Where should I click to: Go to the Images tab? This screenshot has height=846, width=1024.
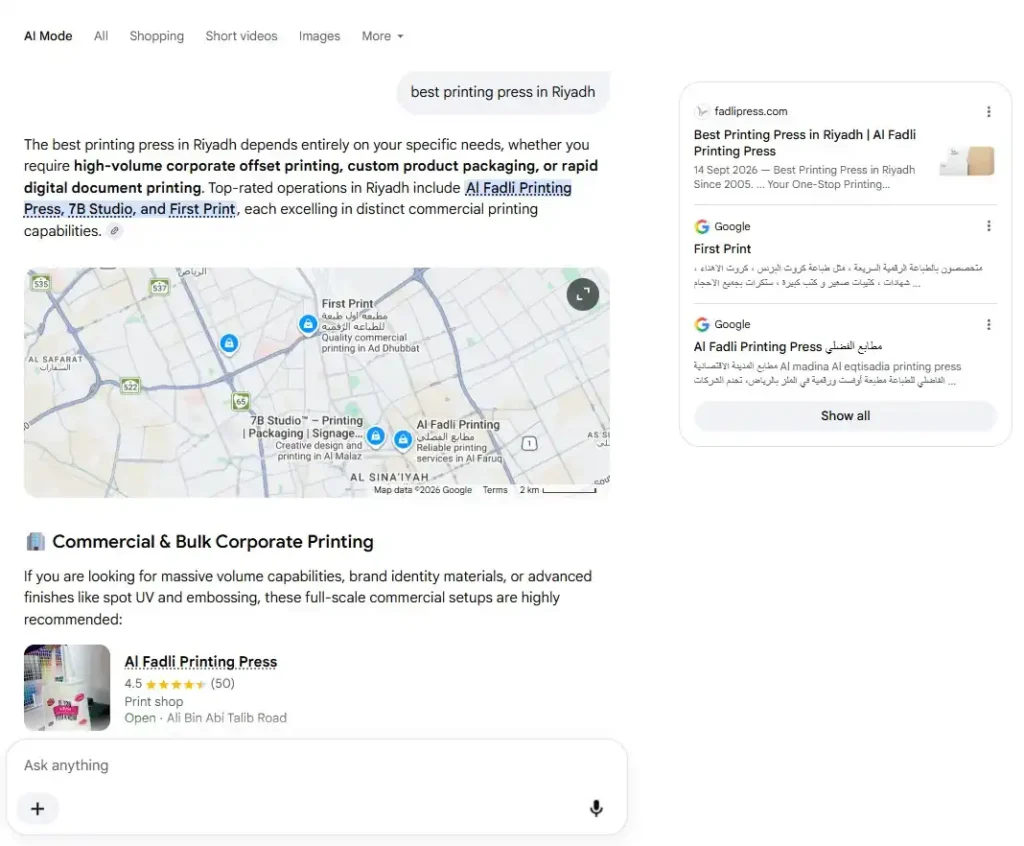[319, 36]
